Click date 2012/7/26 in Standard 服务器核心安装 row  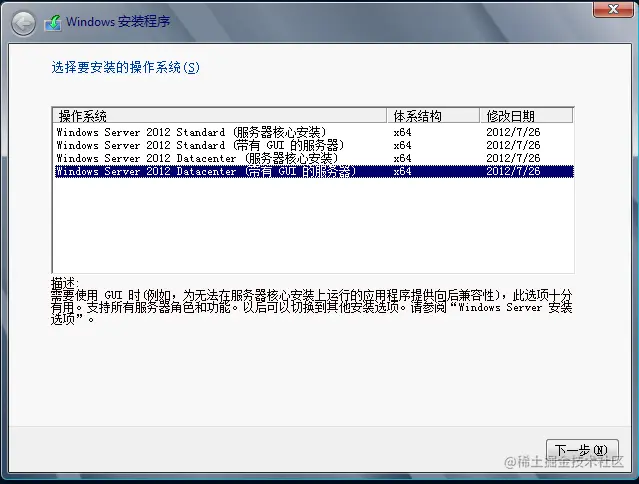(513, 132)
